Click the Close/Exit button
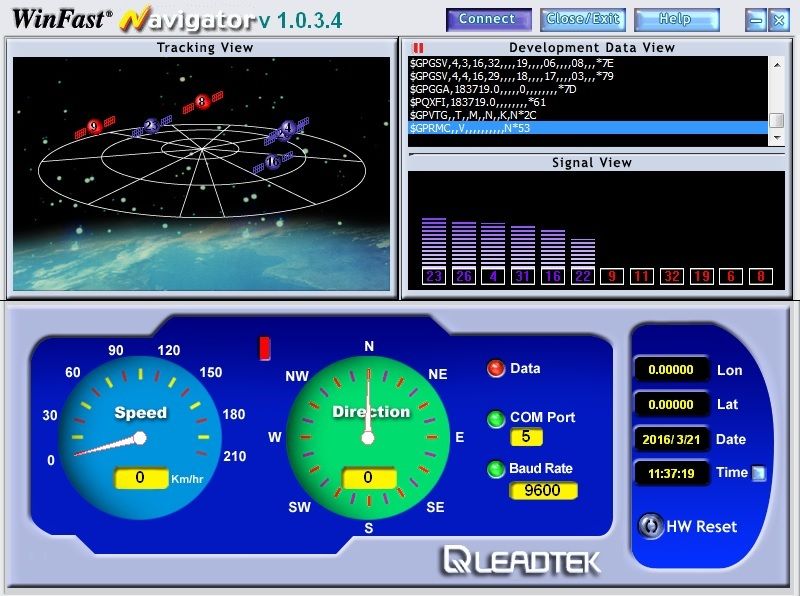Screen dimensions: 800x596 coord(583,19)
